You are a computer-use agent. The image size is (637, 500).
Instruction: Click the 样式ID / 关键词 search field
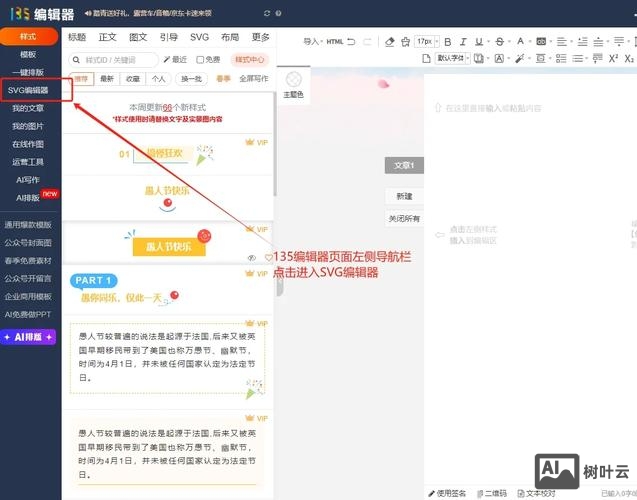[x=113, y=60]
